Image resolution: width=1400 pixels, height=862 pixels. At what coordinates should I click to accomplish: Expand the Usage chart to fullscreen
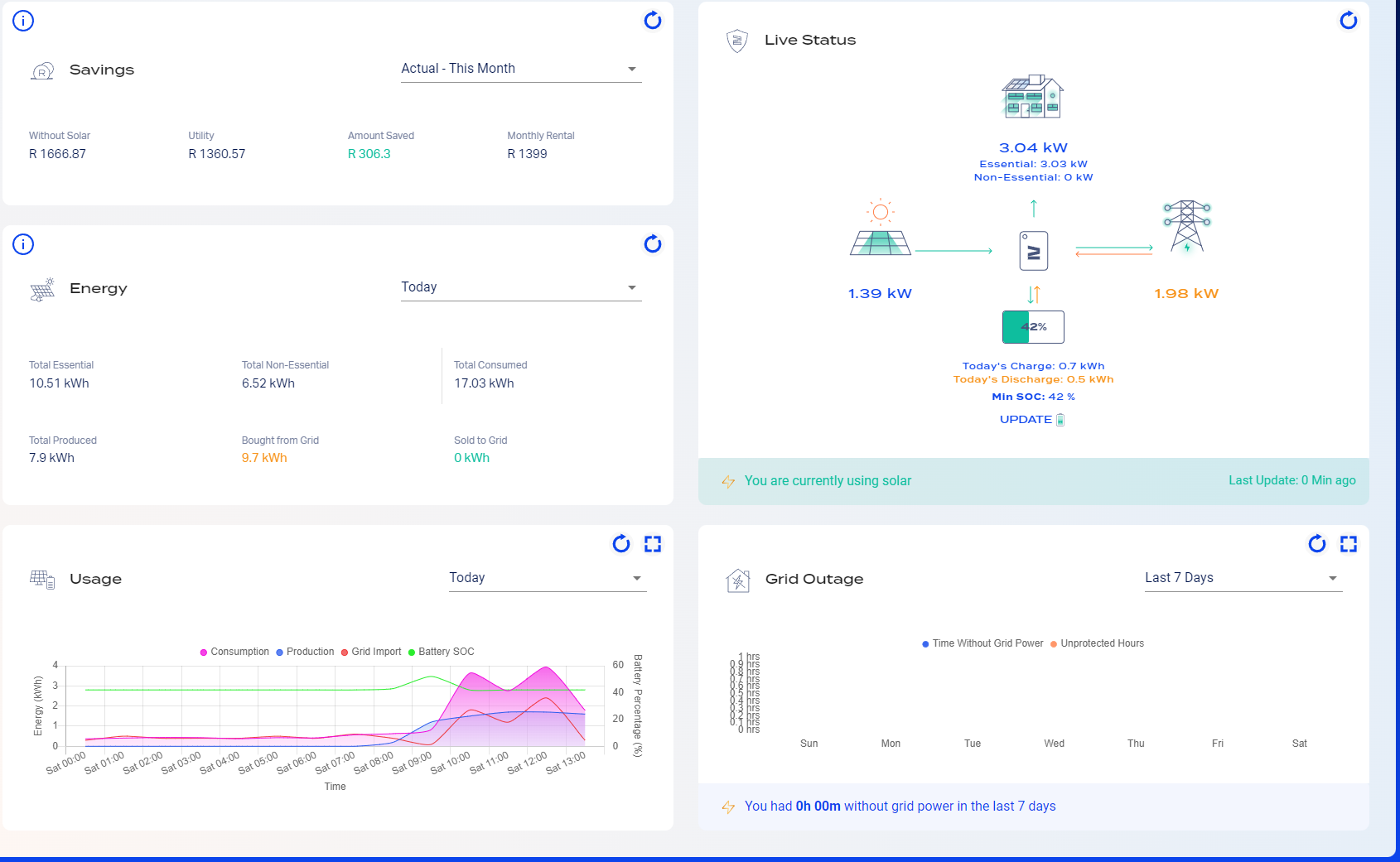click(x=653, y=544)
